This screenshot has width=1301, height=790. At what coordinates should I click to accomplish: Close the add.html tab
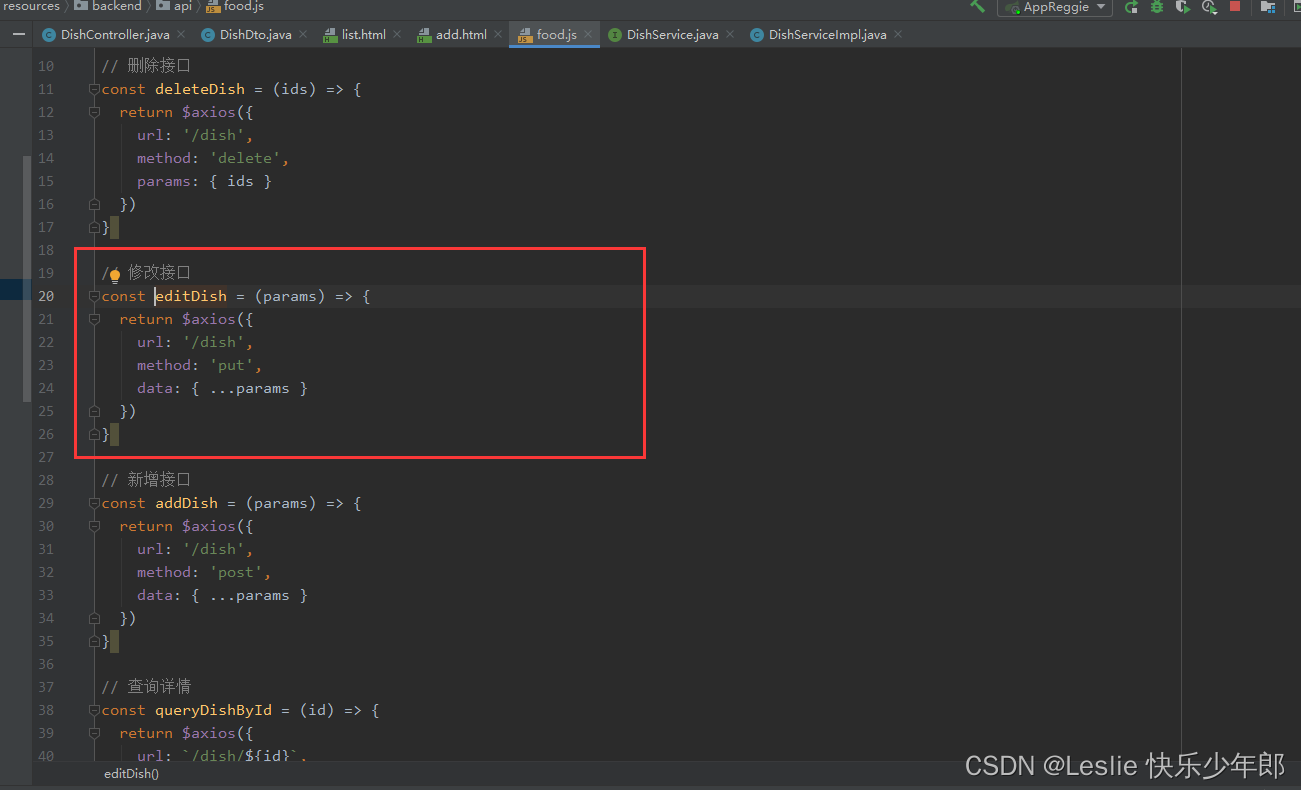(498, 34)
